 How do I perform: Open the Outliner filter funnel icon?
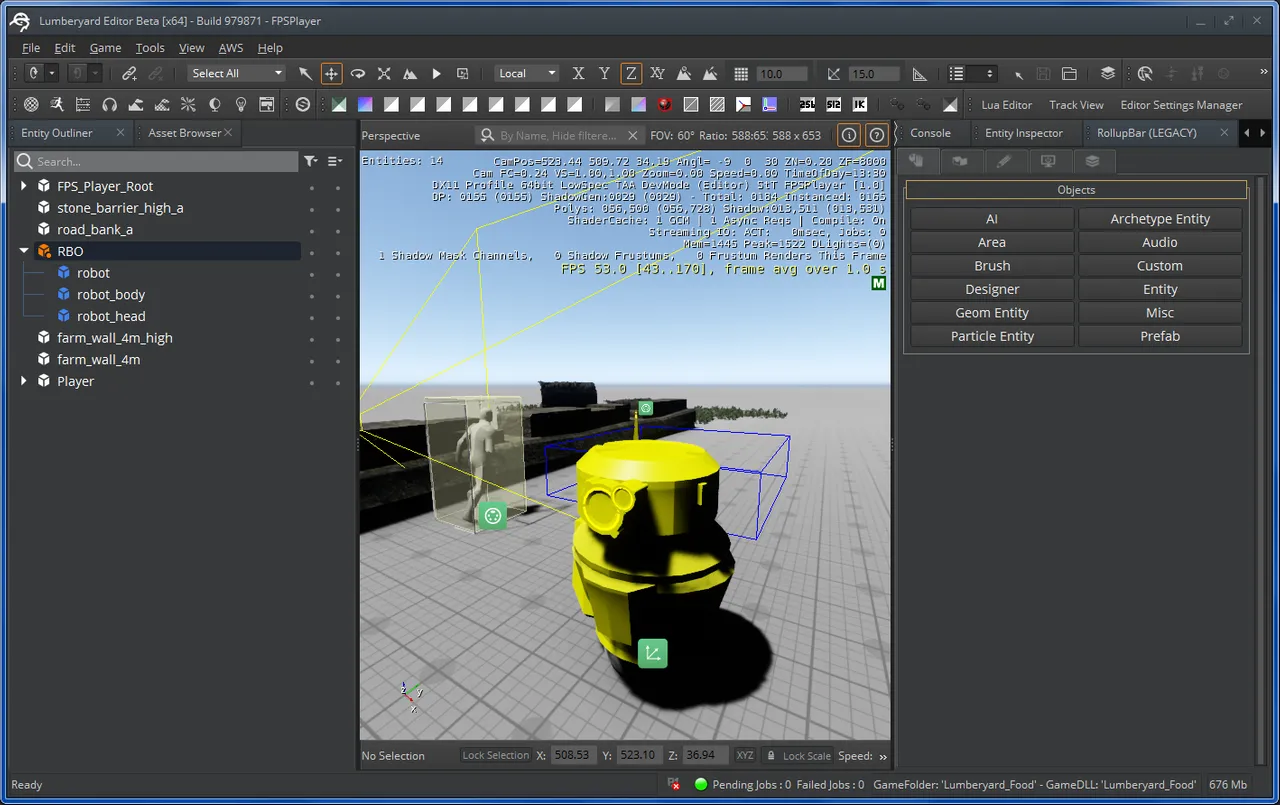coord(311,161)
